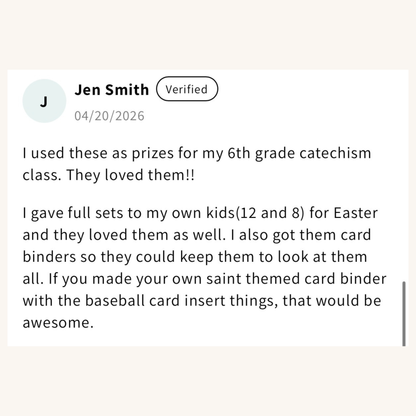Click the review scrollbar thumb
Screen dimensions: 416x416
pos(404,314)
